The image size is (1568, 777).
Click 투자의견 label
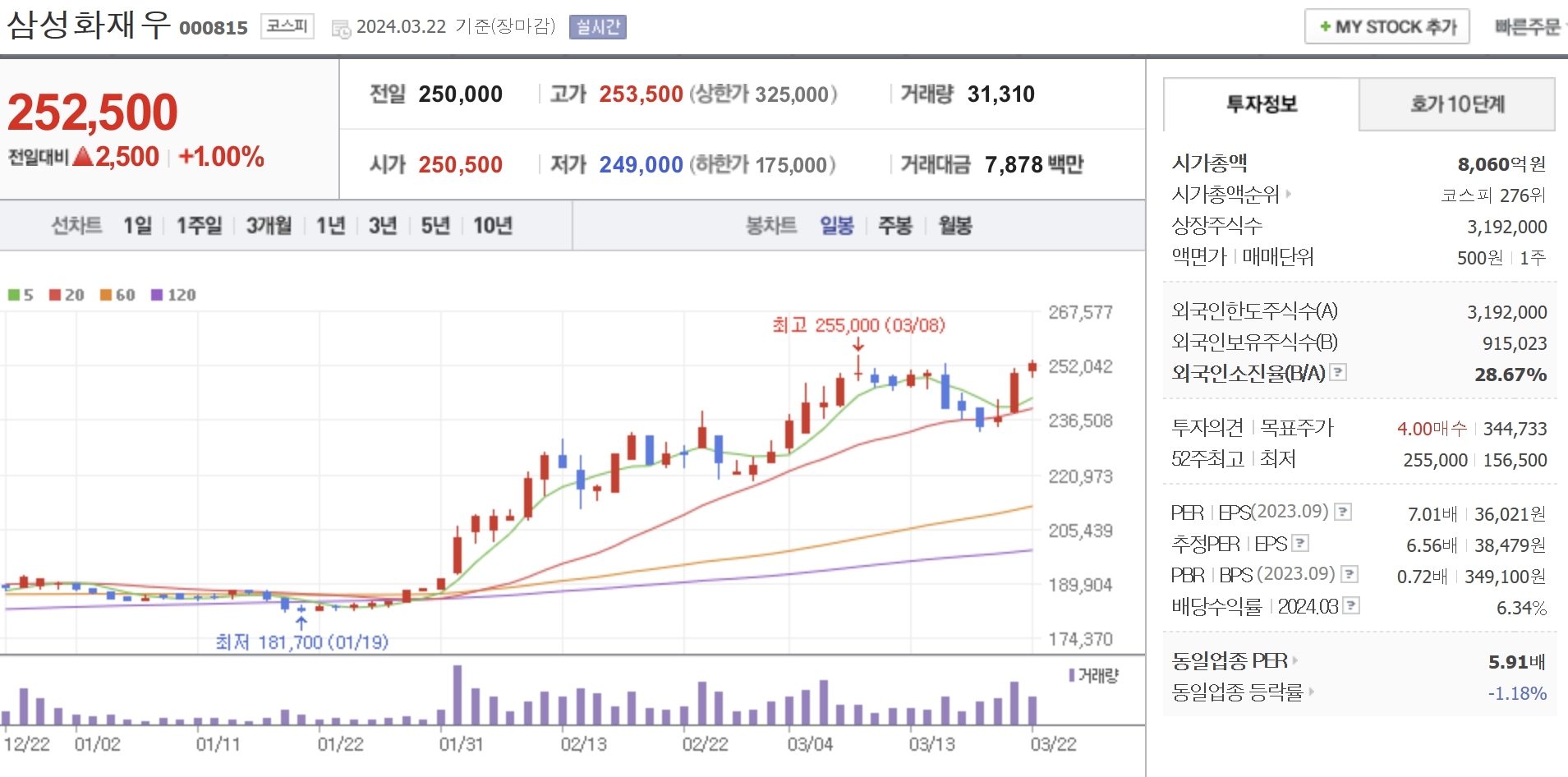[x=1207, y=427]
